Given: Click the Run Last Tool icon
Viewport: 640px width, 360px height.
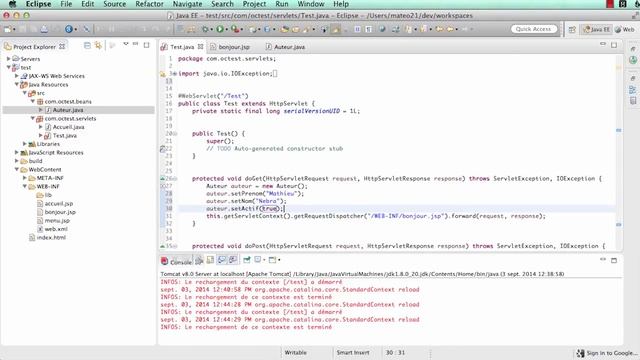Looking at the screenshot, I should (235, 29).
